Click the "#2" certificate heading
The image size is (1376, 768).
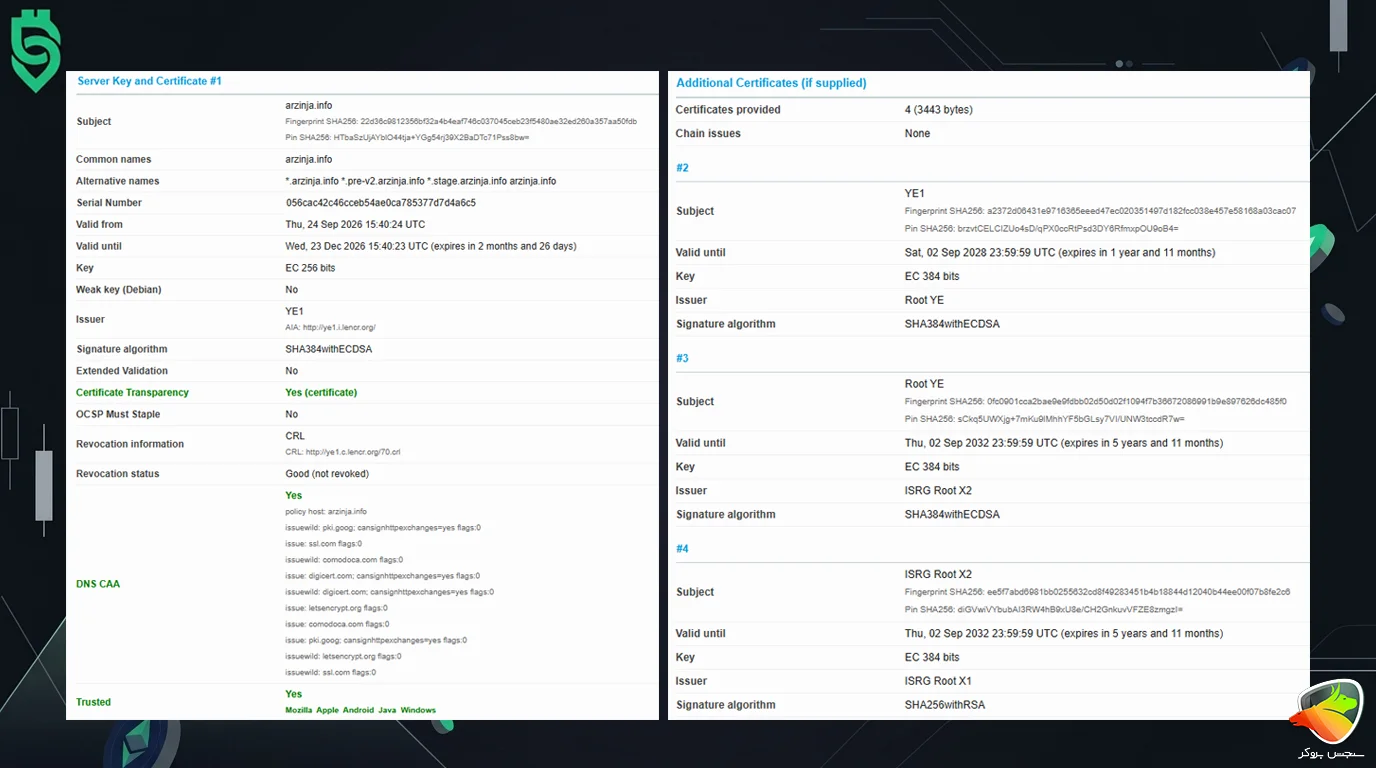(x=683, y=168)
